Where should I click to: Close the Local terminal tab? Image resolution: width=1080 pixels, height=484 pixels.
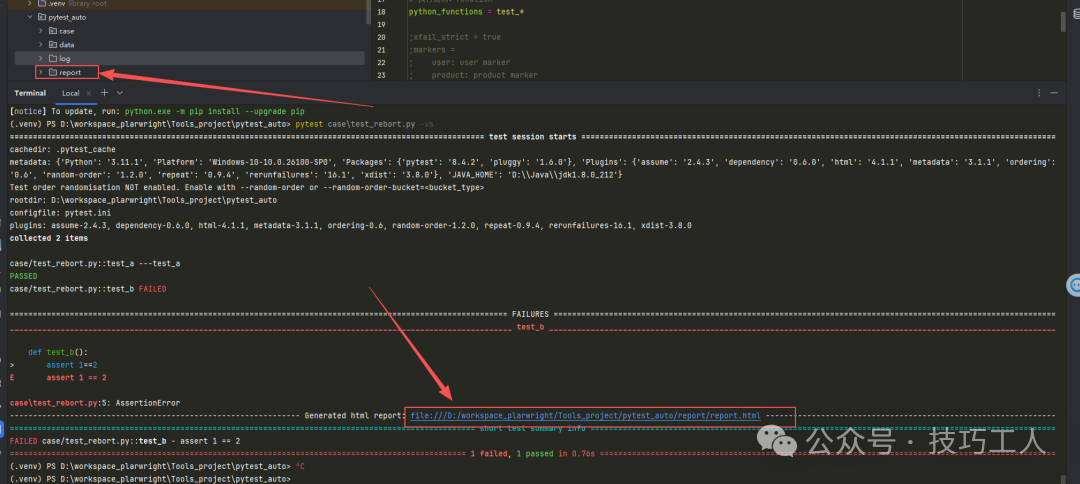click(x=88, y=93)
